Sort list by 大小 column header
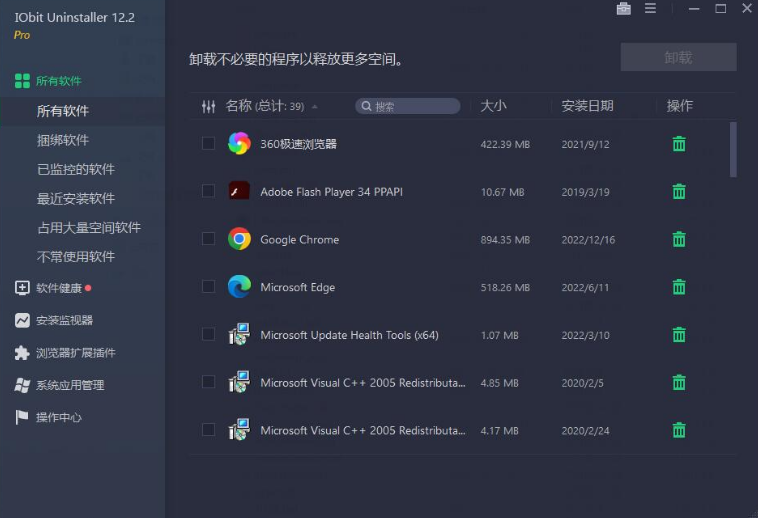This screenshot has width=758, height=518. point(493,106)
